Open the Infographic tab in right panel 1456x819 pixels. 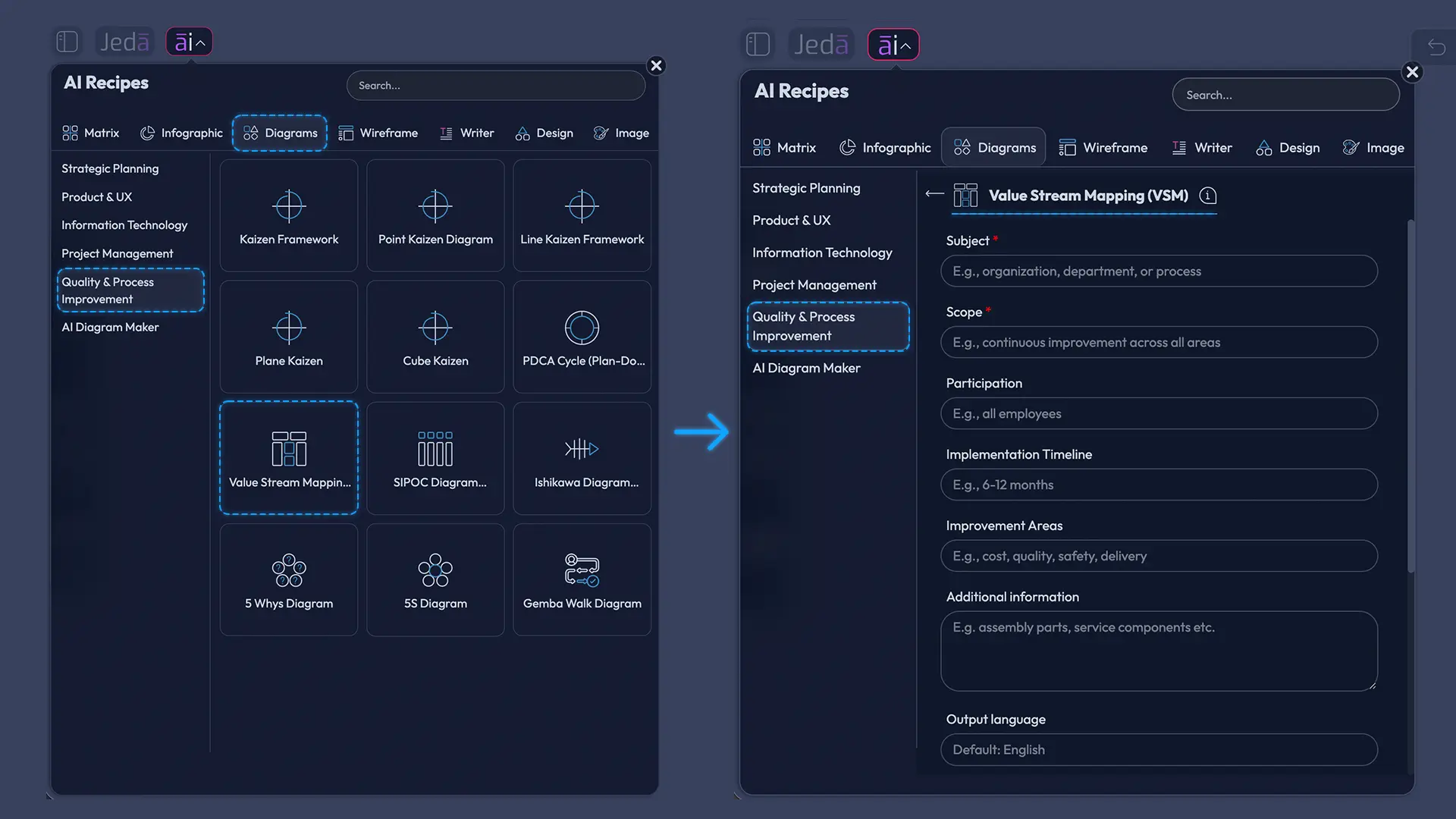coord(885,148)
